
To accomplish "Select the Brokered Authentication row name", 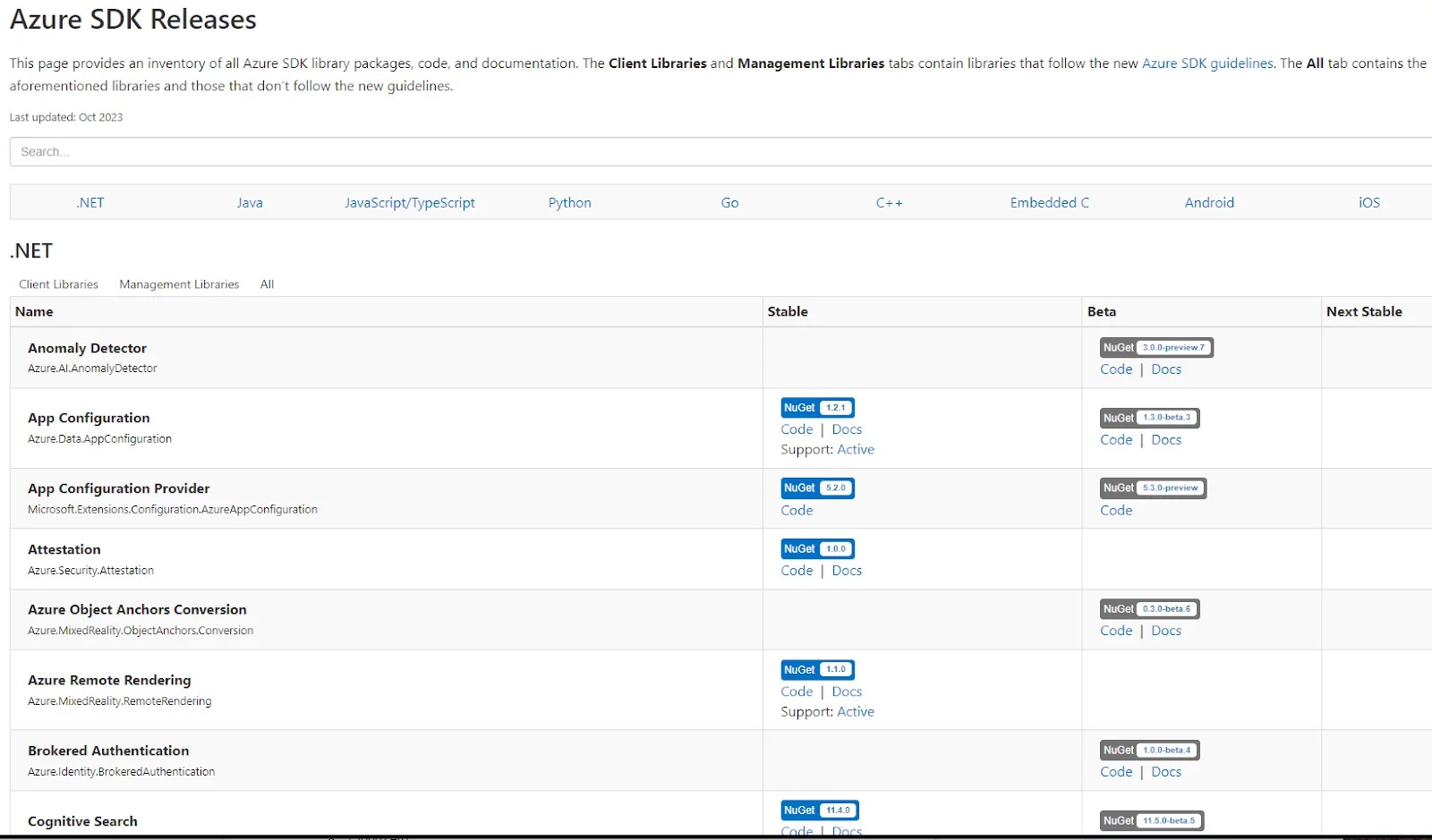I will [108, 751].
